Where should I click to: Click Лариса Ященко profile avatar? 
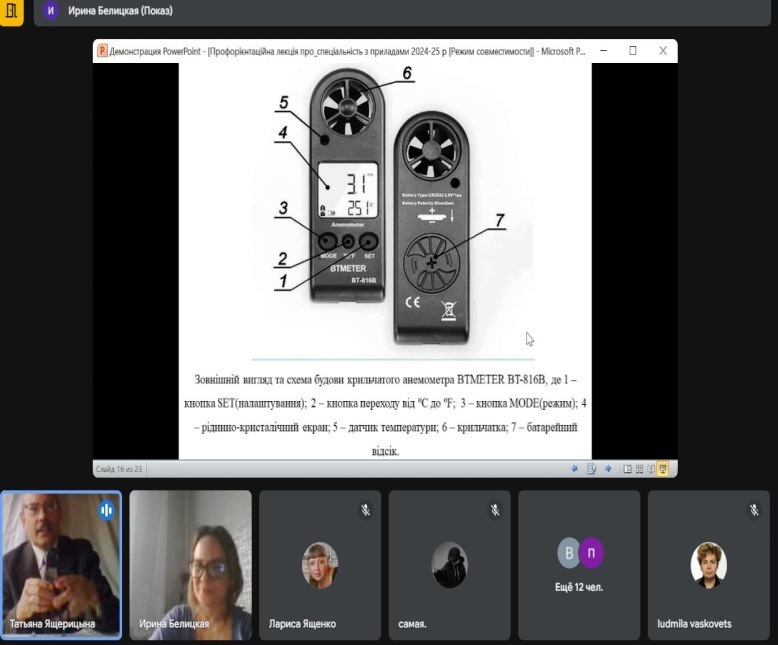(320, 565)
